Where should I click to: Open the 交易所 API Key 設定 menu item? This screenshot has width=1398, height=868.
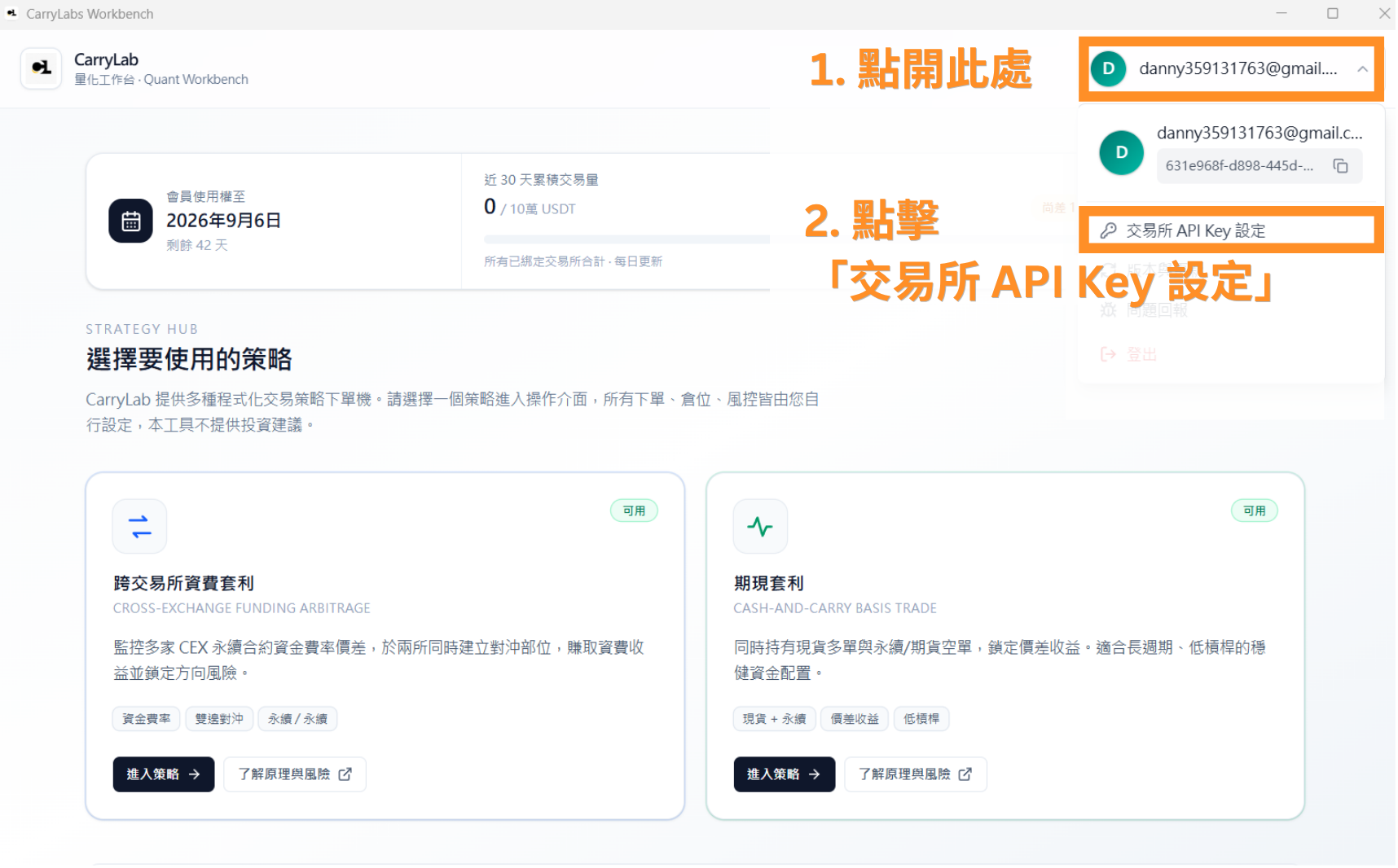[x=1231, y=230]
